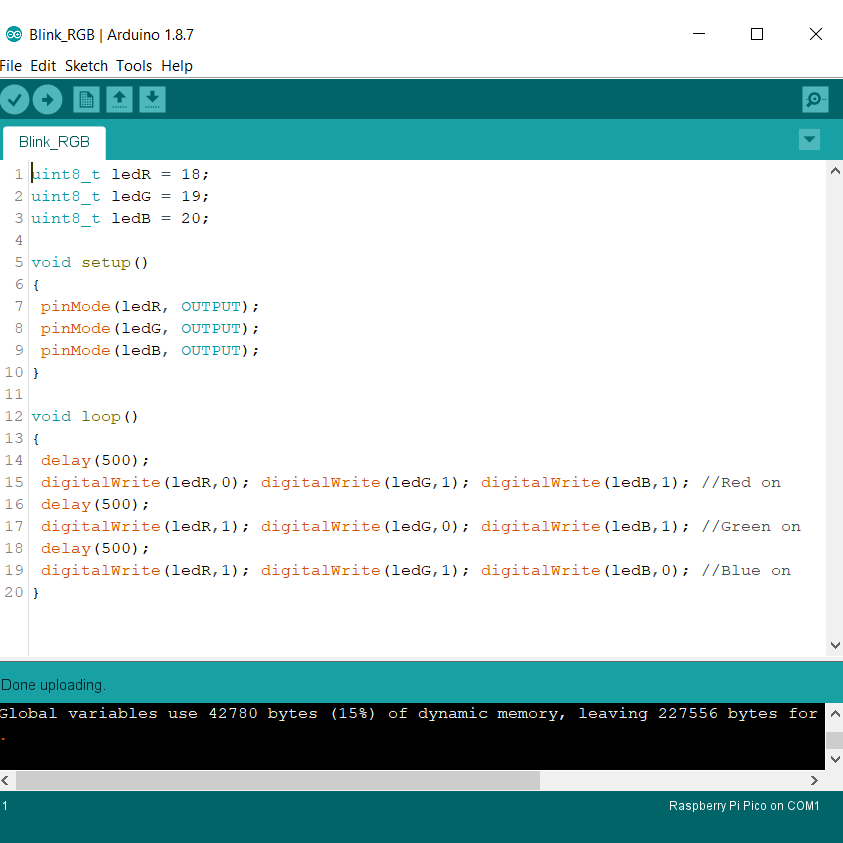Open the Help menu
This screenshot has height=843, width=843.
tap(177, 66)
